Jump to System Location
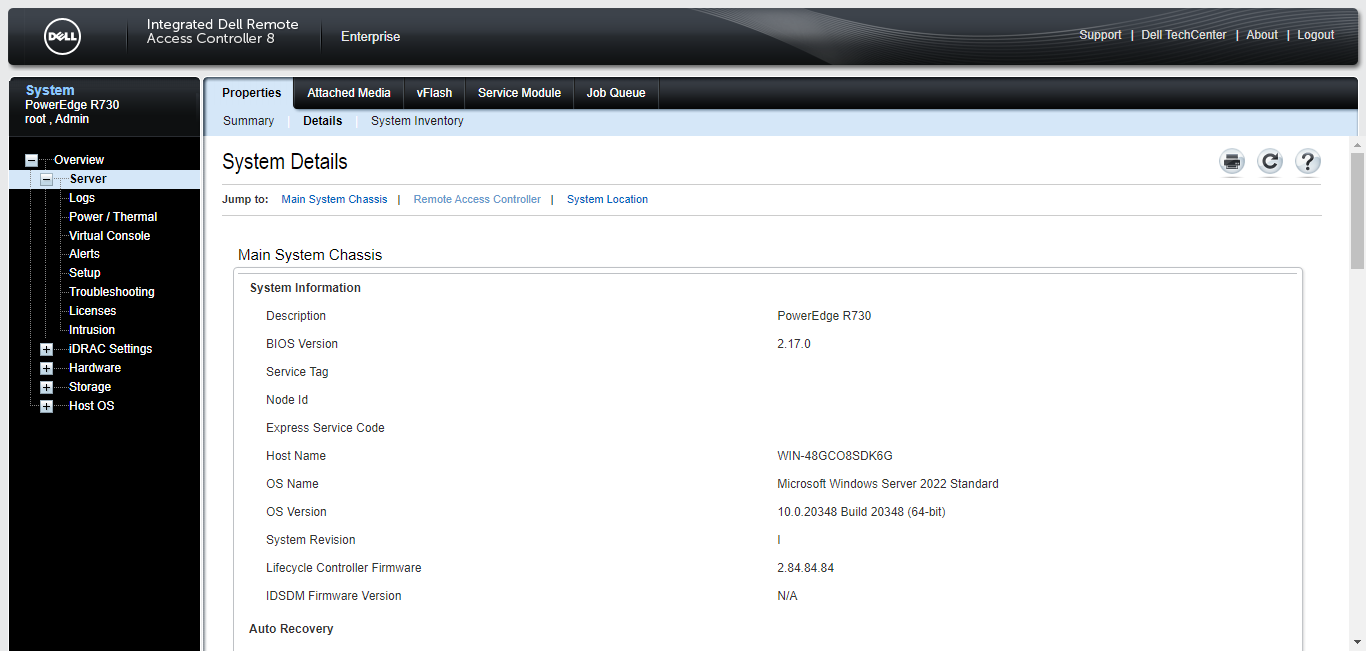The width and height of the screenshot is (1366, 651). [607, 200]
